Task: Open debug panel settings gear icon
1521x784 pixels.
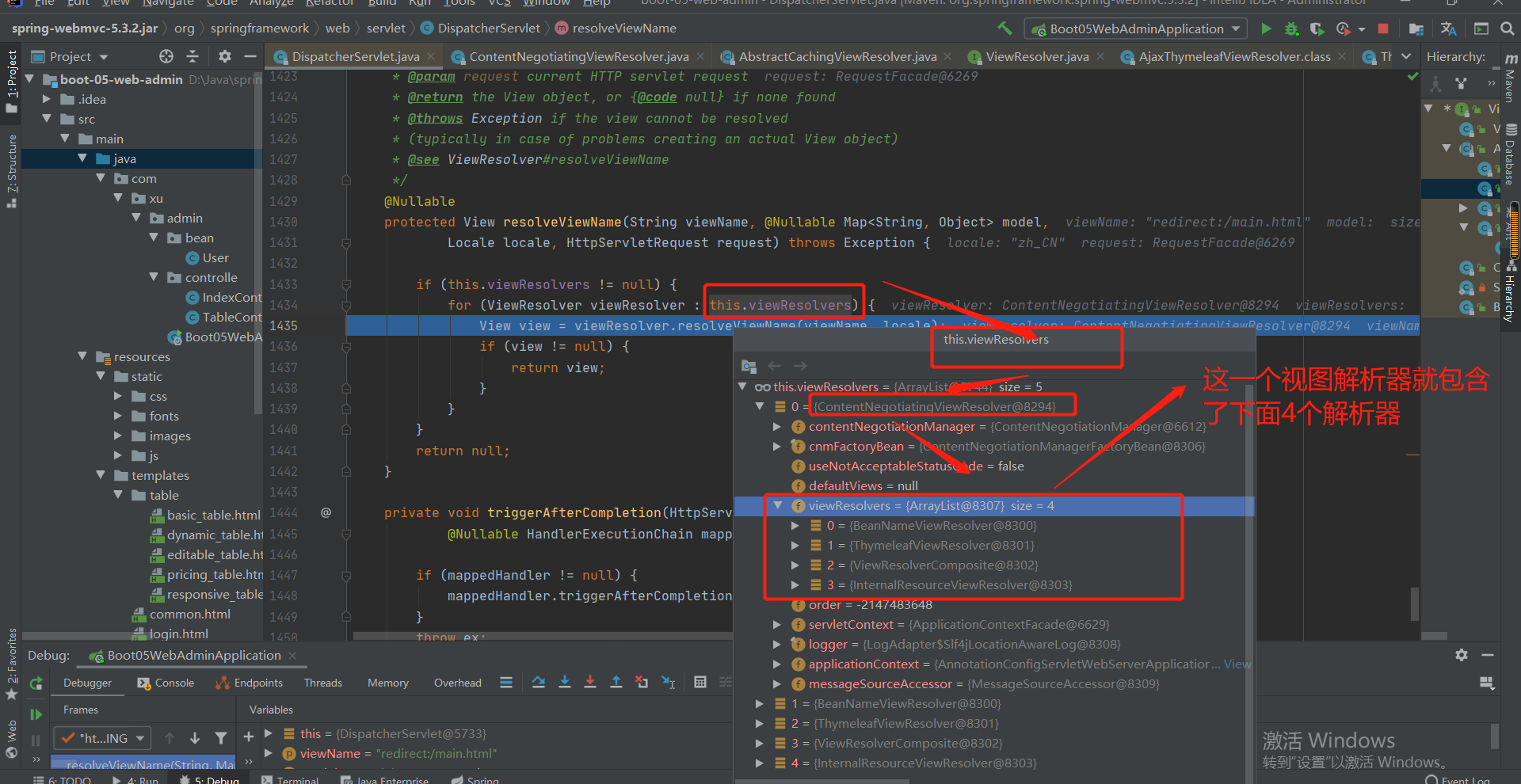Action: click(x=1462, y=655)
